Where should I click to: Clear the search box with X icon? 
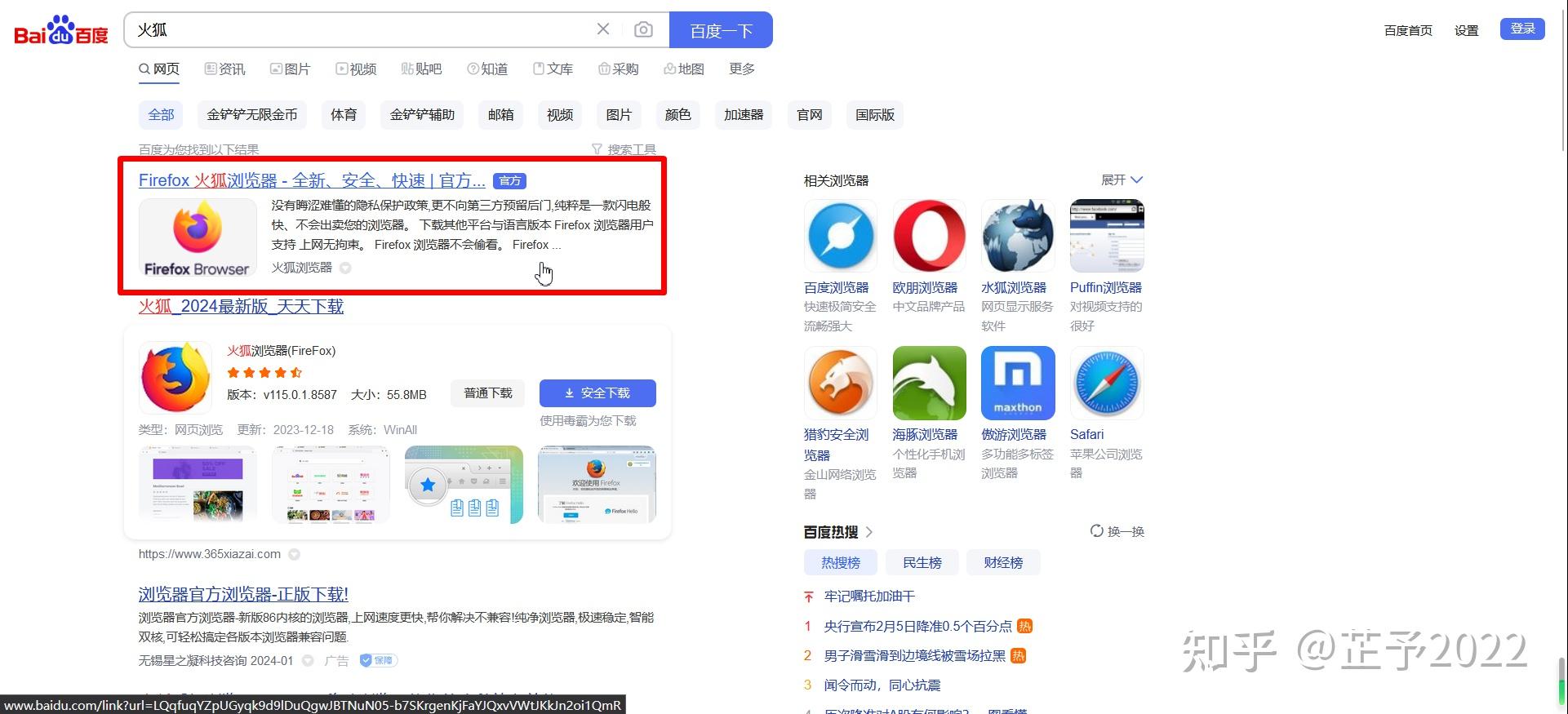pyautogui.click(x=603, y=29)
